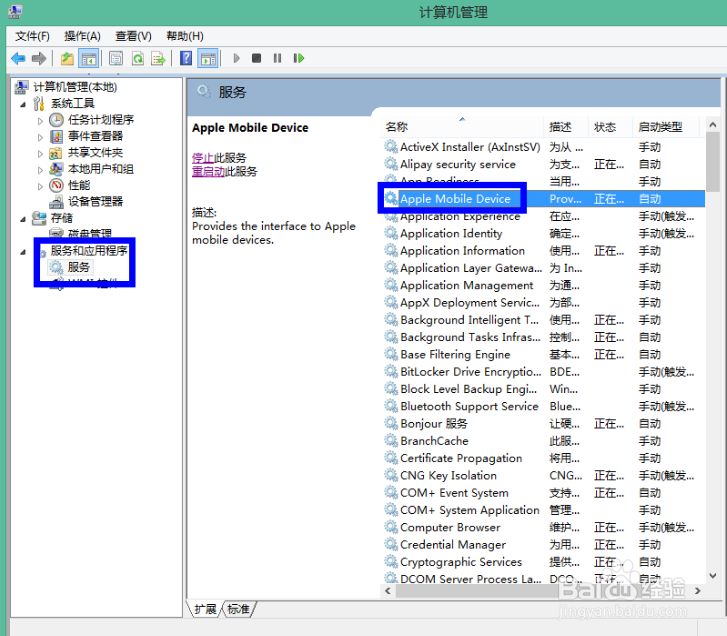Click the Refresh toolbar icon
Viewport: 727px width, 636px height.
pos(138,58)
